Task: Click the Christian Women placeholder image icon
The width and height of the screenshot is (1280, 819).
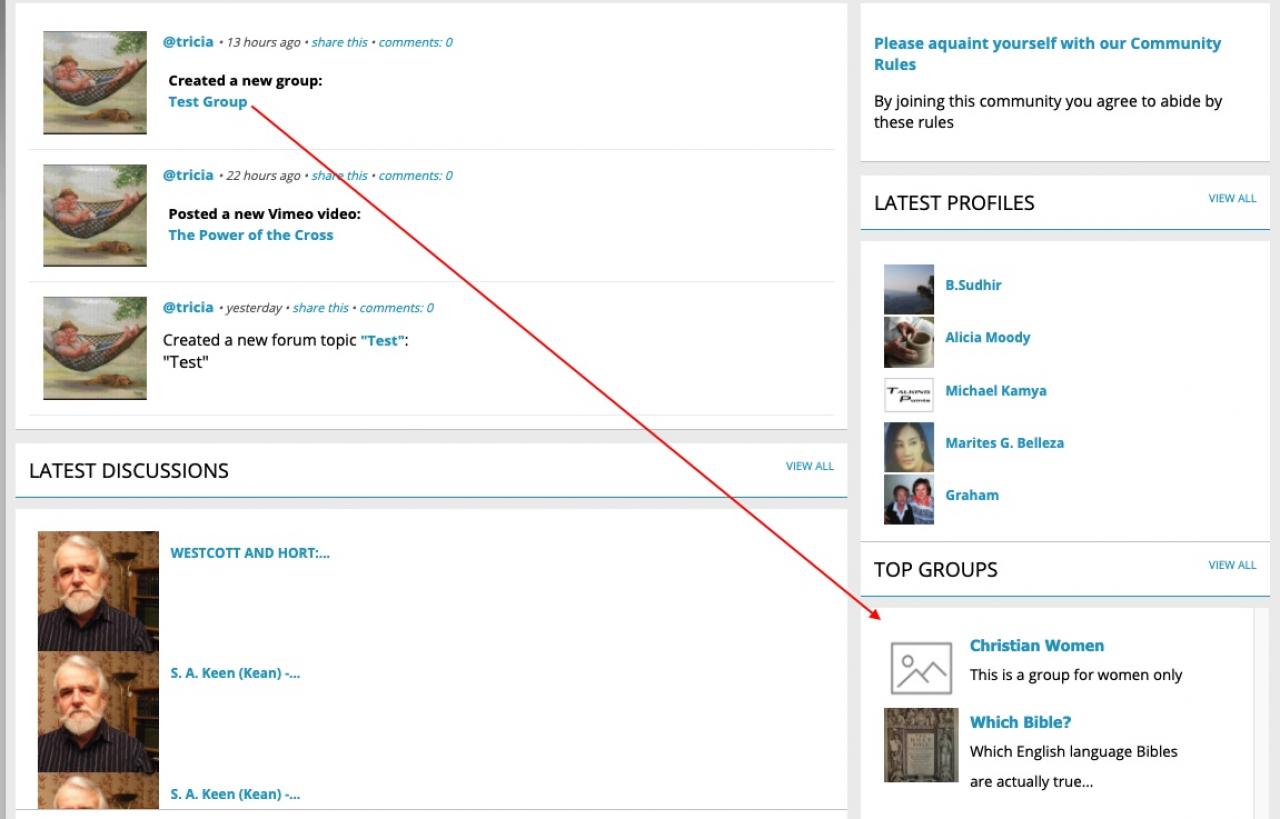Action: pyautogui.click(x=921, y=668)
